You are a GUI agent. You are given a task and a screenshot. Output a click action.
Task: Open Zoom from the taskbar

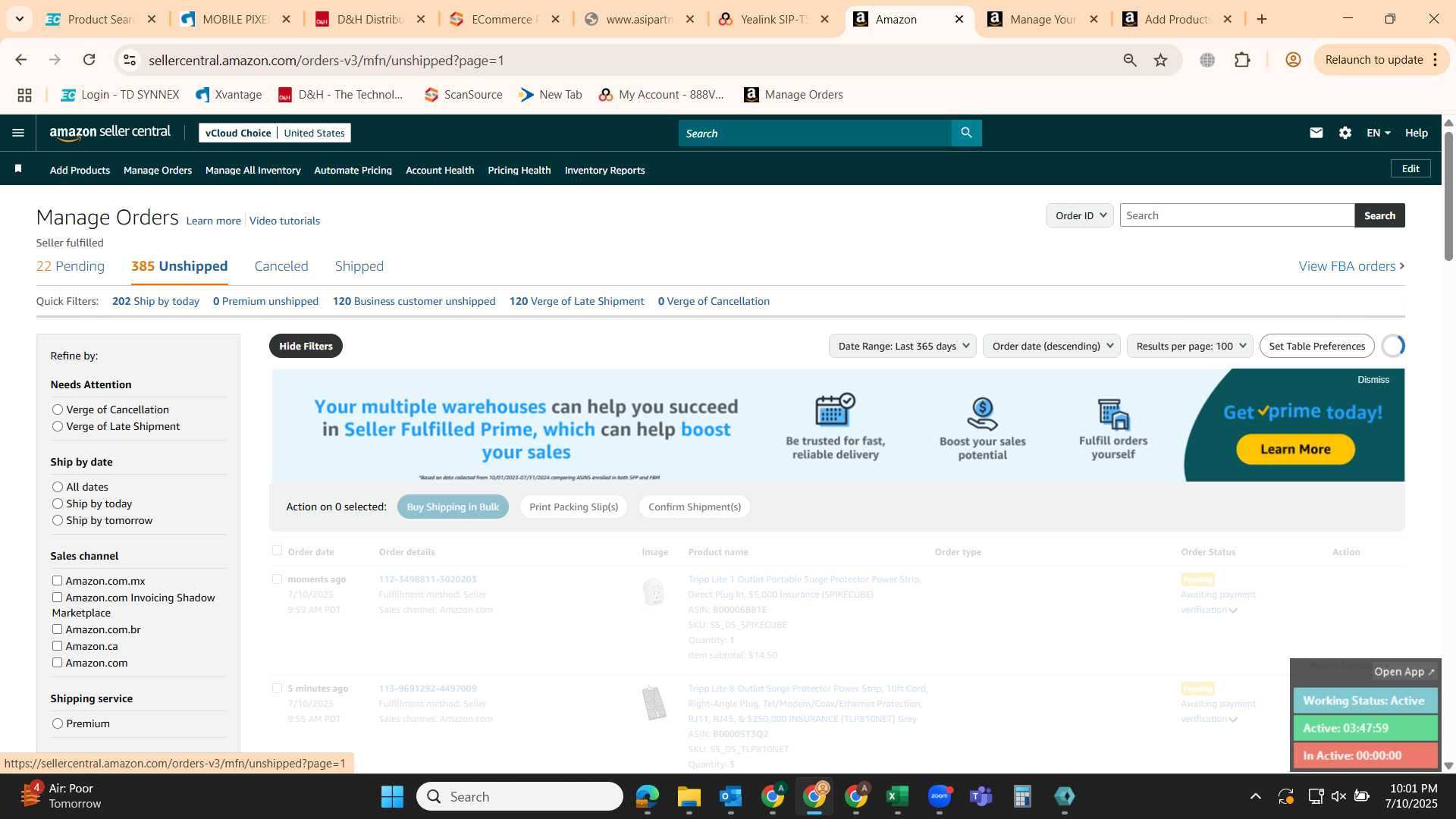(940, 796)
